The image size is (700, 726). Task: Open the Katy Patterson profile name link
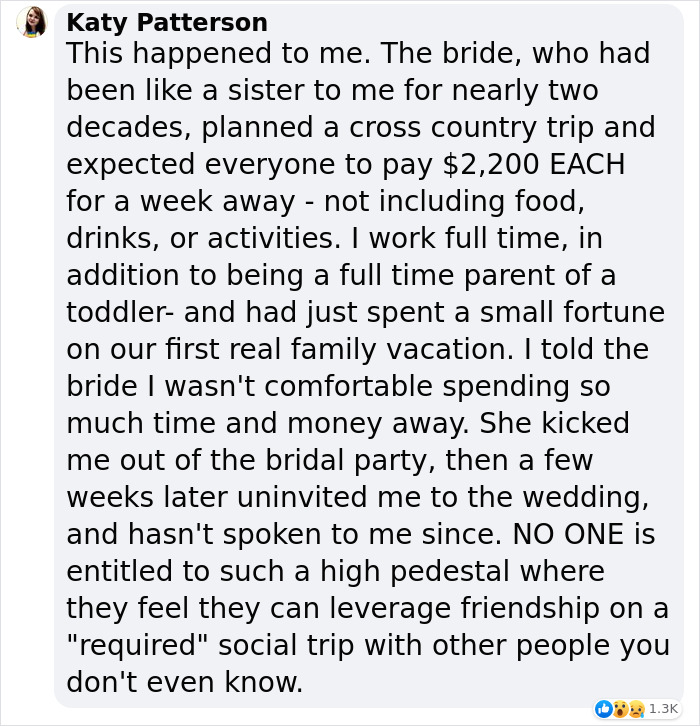(x=167, y=22)
